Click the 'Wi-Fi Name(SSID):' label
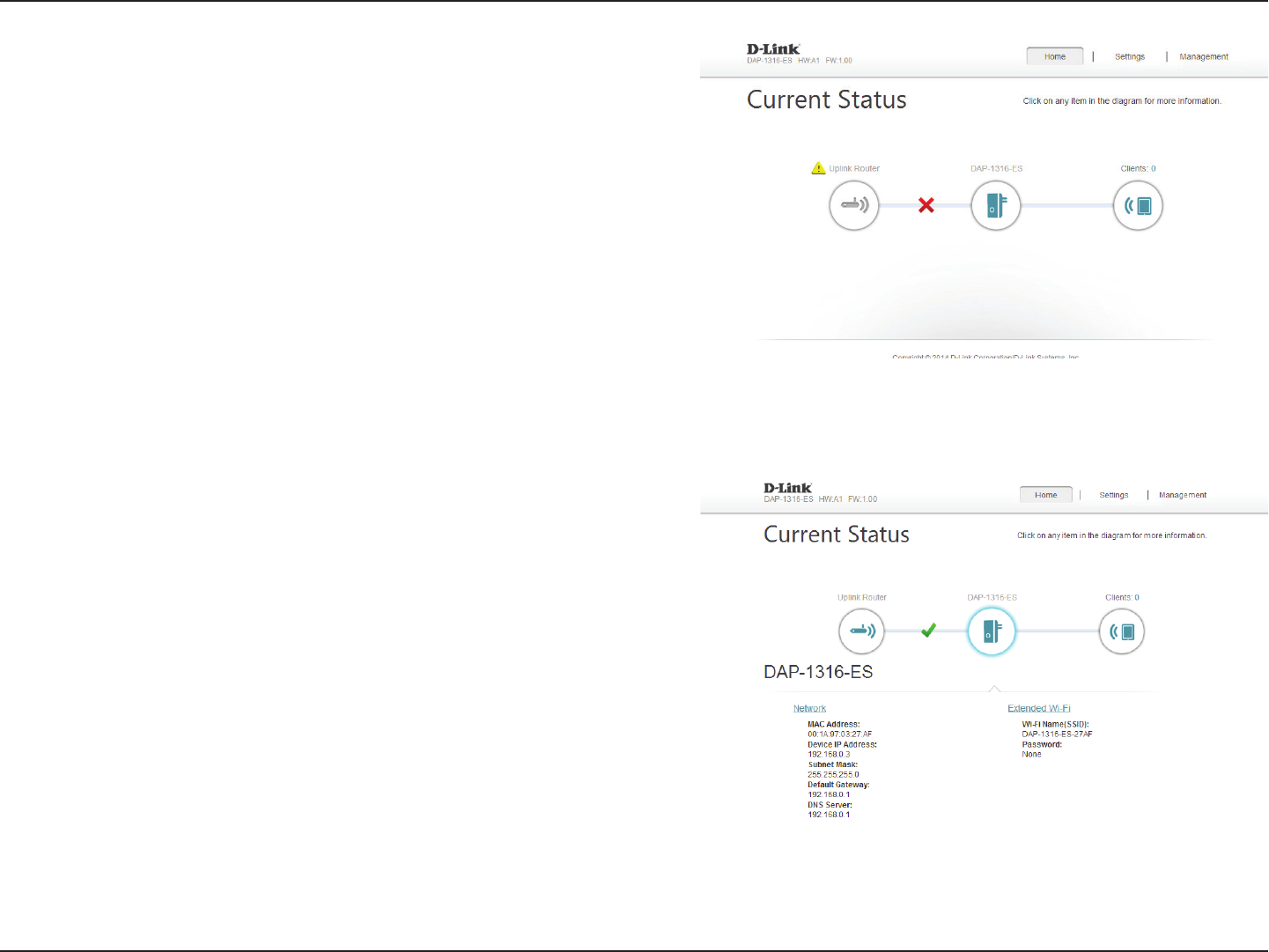Screen dimensions: 1269x952 1056,724
